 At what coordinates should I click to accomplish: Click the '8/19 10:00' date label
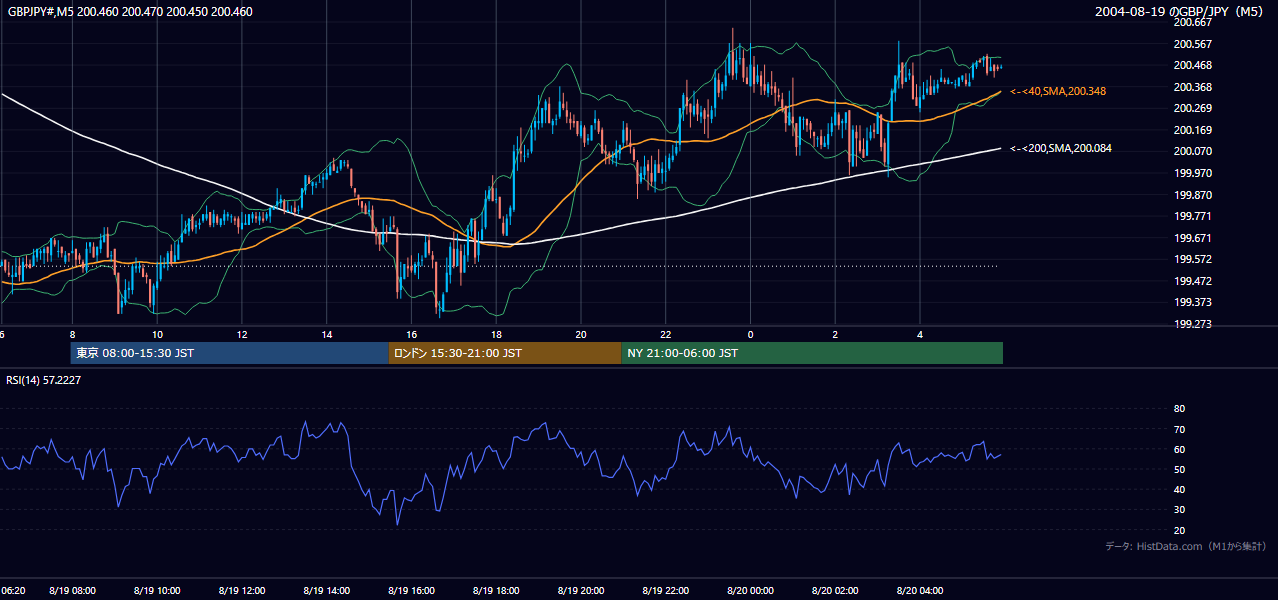157,591
